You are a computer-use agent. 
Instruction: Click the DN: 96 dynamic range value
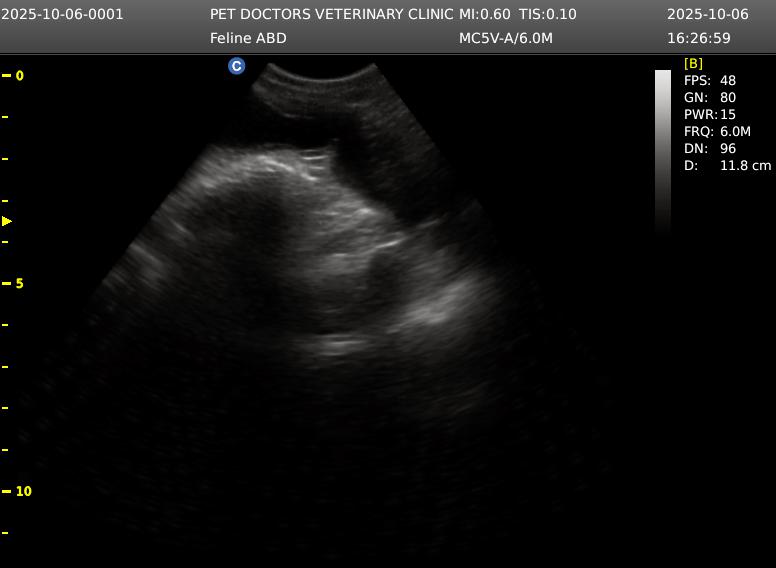(709, 148)
